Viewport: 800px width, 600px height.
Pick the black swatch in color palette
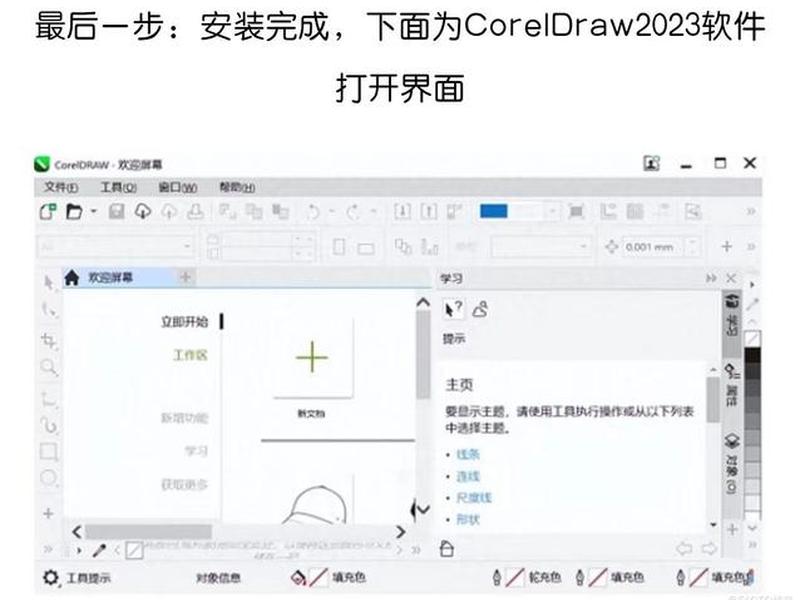(753, 355)
